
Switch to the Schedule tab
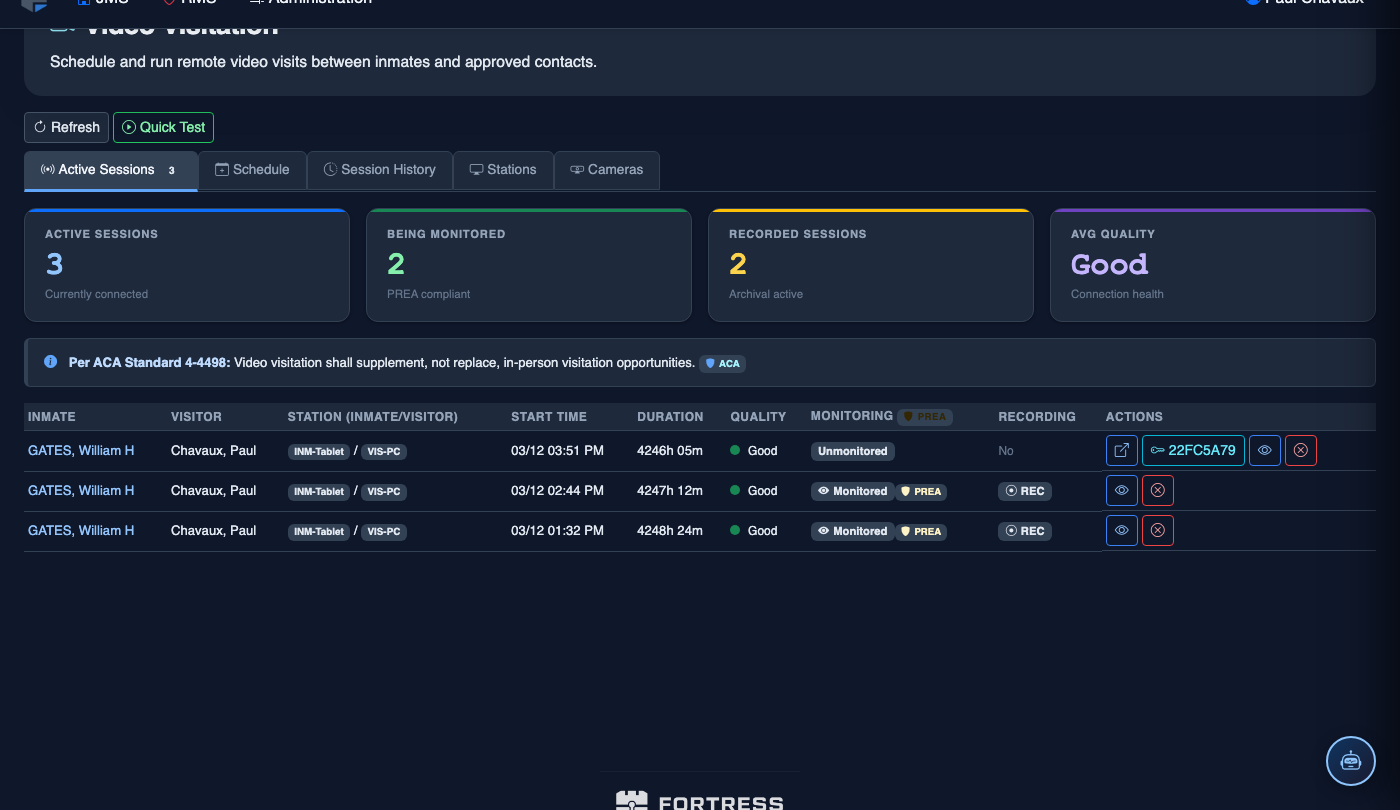point(253,170)
